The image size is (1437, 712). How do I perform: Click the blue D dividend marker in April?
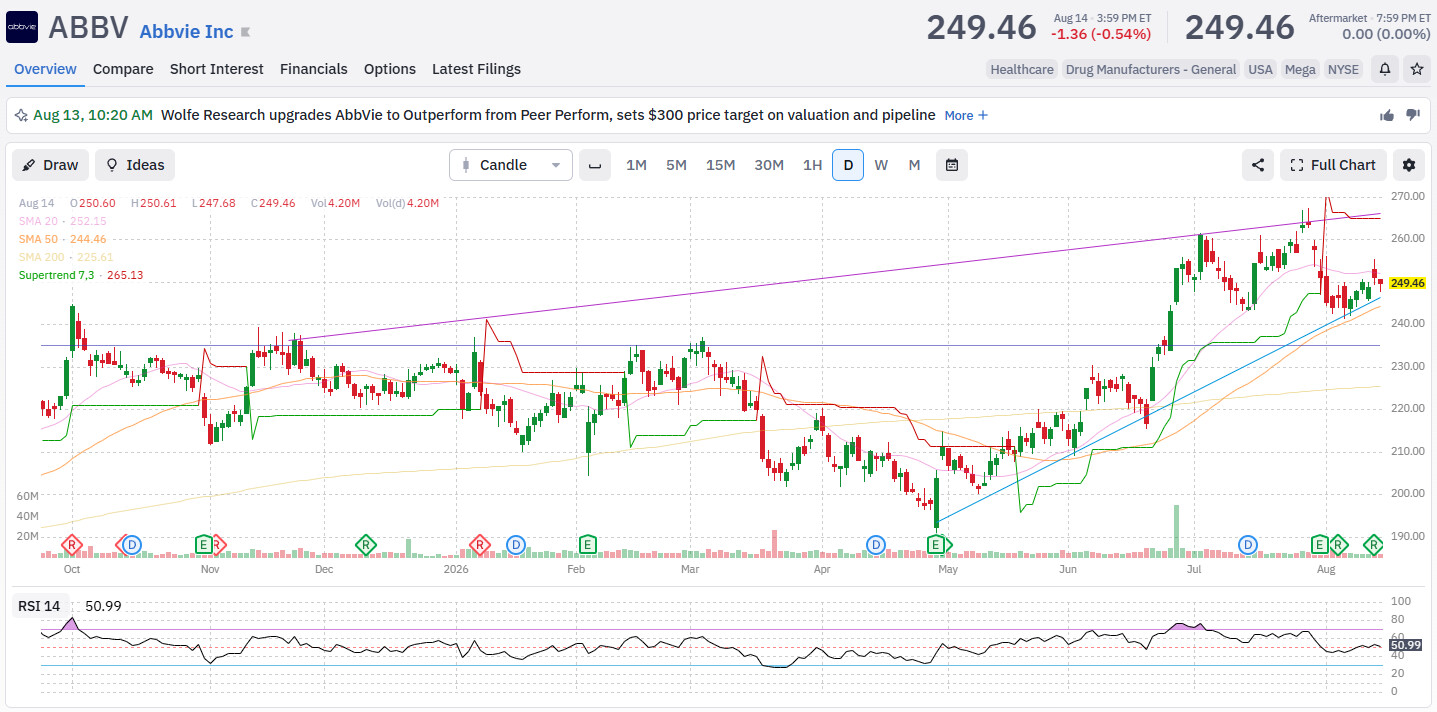click(876, 544)
